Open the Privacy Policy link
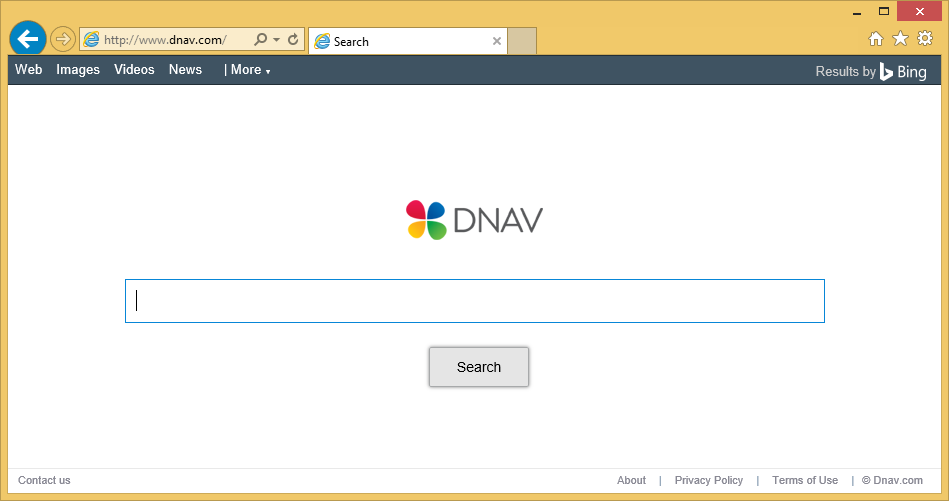 [709, 480]
